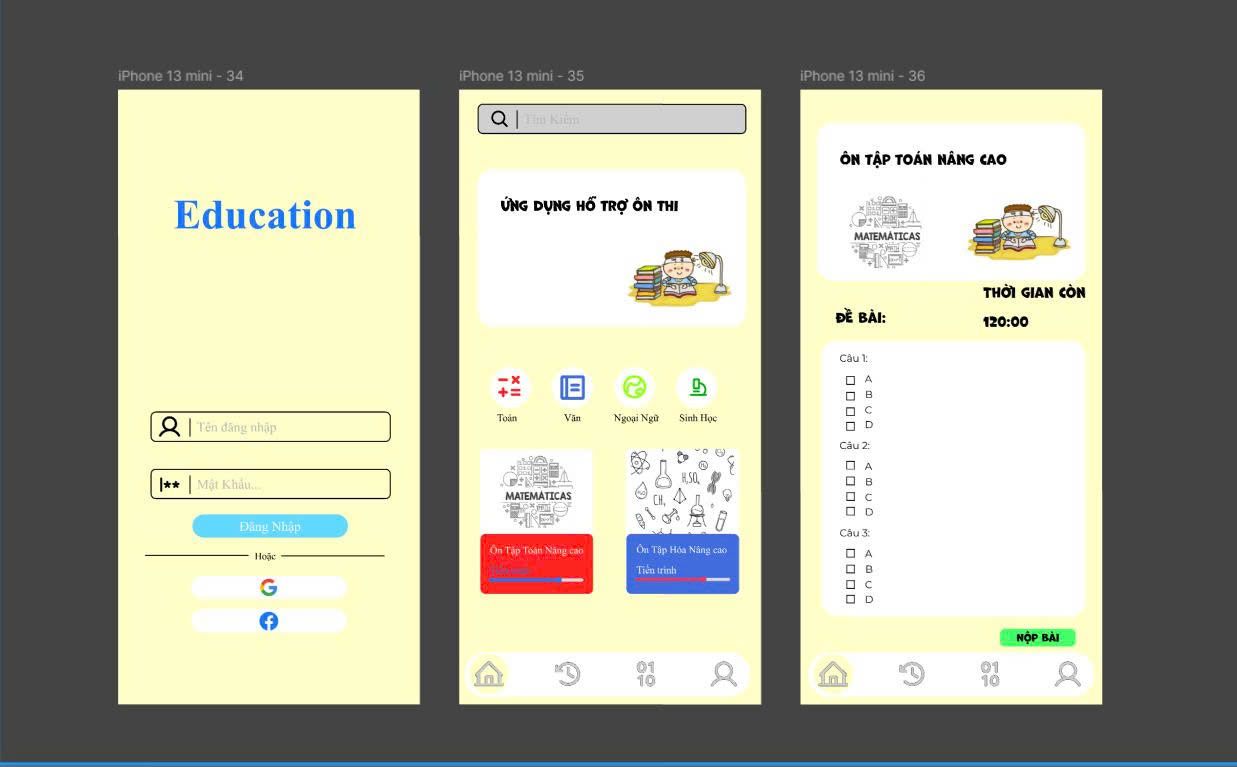This screenshot has height=767, width=1237.
Task: Select the chemistry doodle thumbnail image
Action: point(683,491)
